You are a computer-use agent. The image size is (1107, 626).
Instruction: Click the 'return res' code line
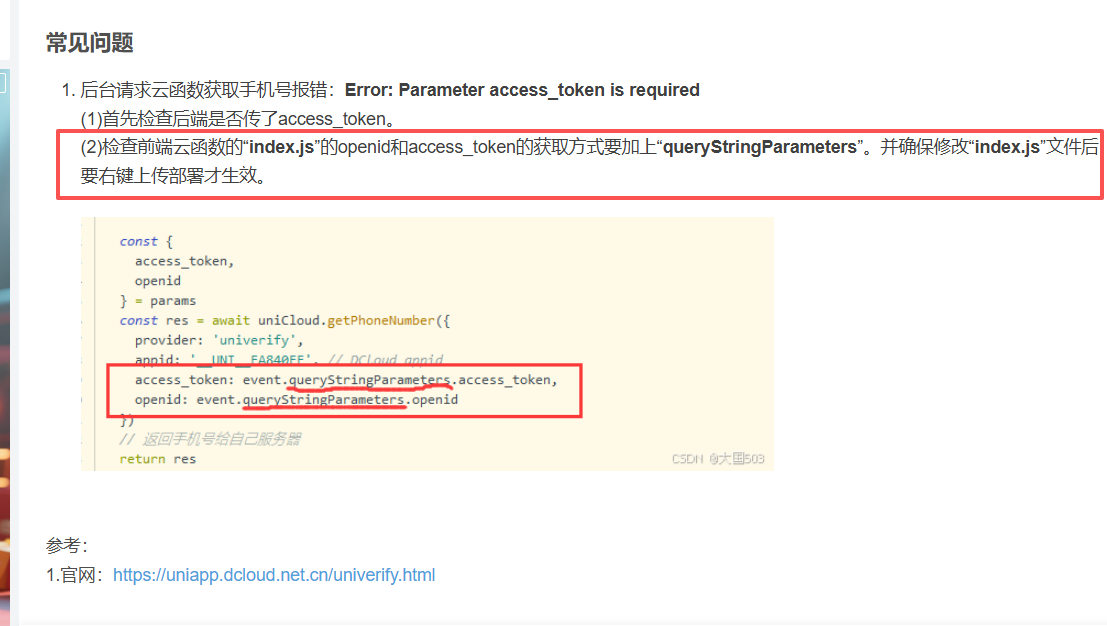click(157, 459)
